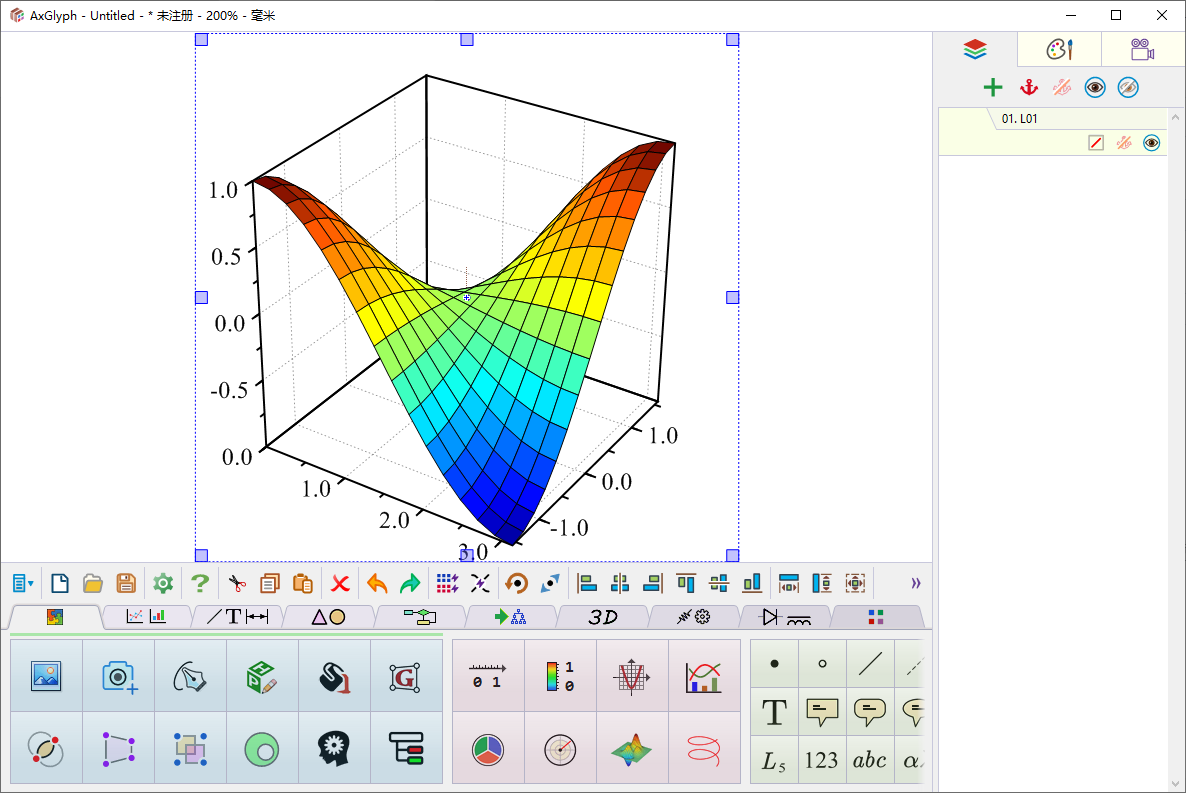Click the red anchor lock-all icon
Screen dimensions: 1186x793
(1028, 88)
